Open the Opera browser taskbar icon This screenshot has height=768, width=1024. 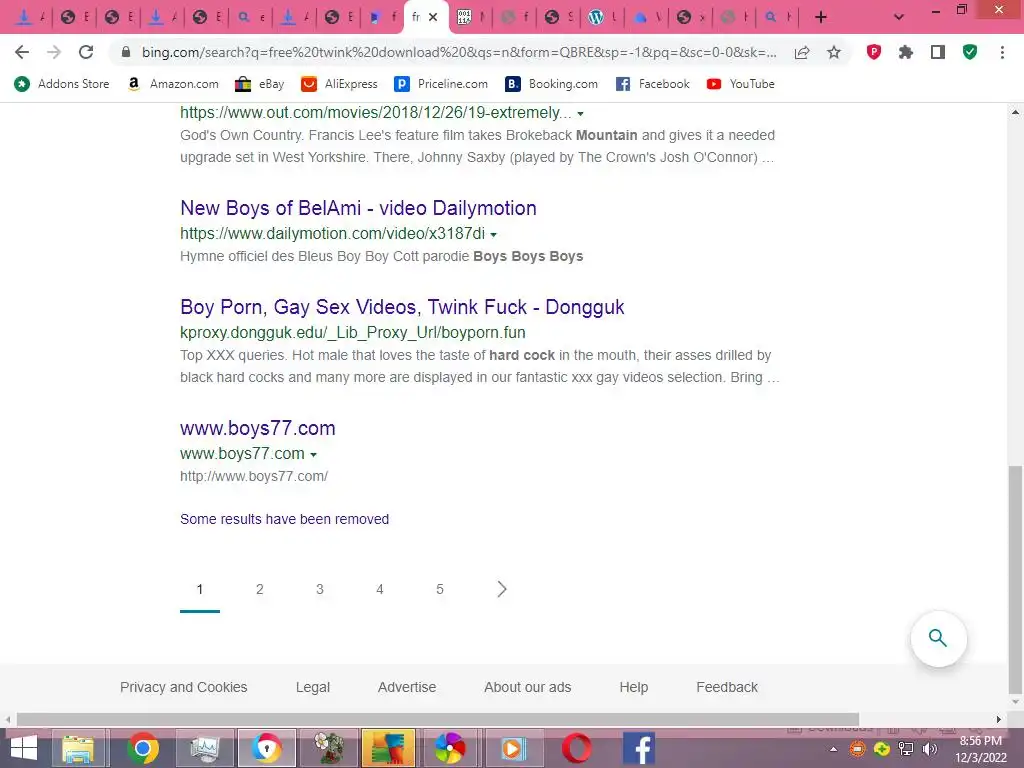[x=576, y=748]
